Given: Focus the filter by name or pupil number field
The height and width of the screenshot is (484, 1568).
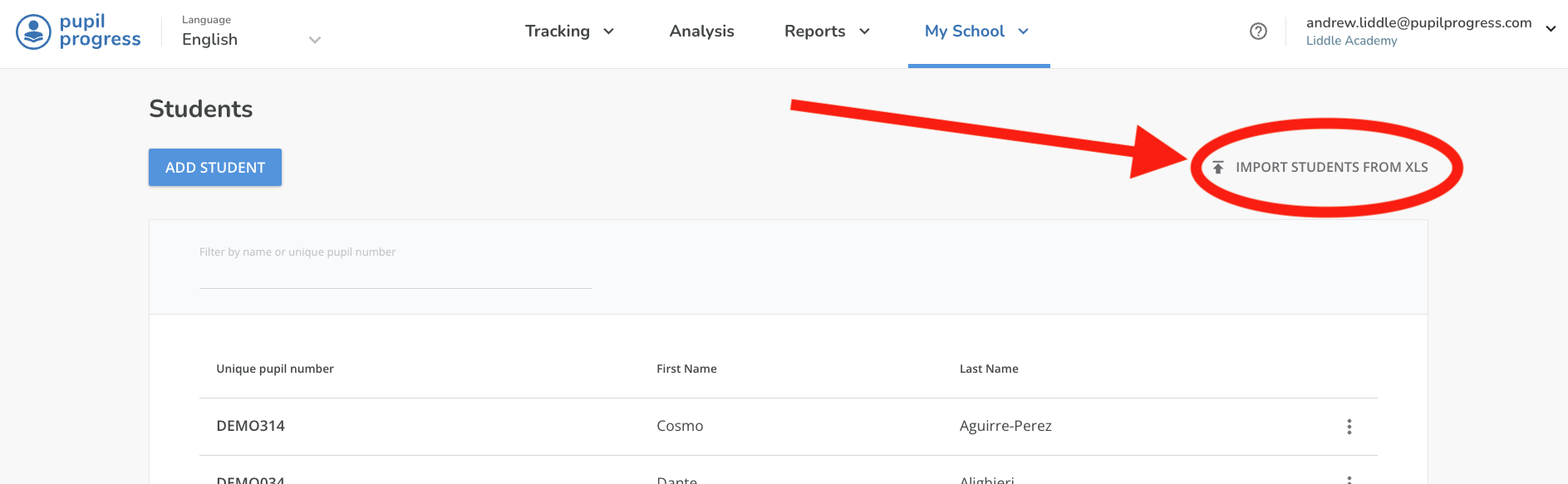Looking at the screenshot, I should (395, 271).
